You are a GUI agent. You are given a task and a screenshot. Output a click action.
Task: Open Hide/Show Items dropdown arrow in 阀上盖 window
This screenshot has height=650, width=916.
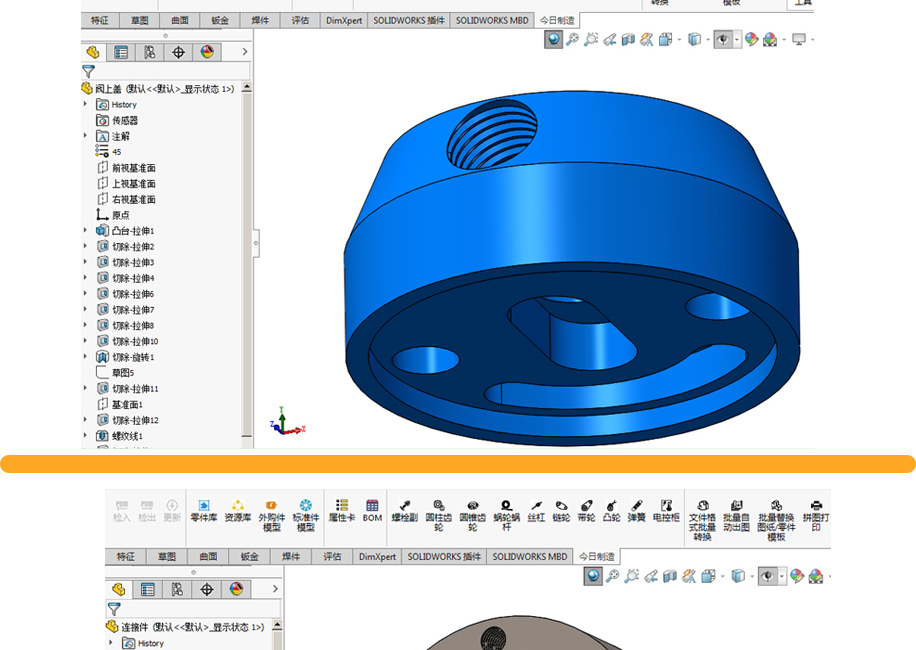coord(737,40)
